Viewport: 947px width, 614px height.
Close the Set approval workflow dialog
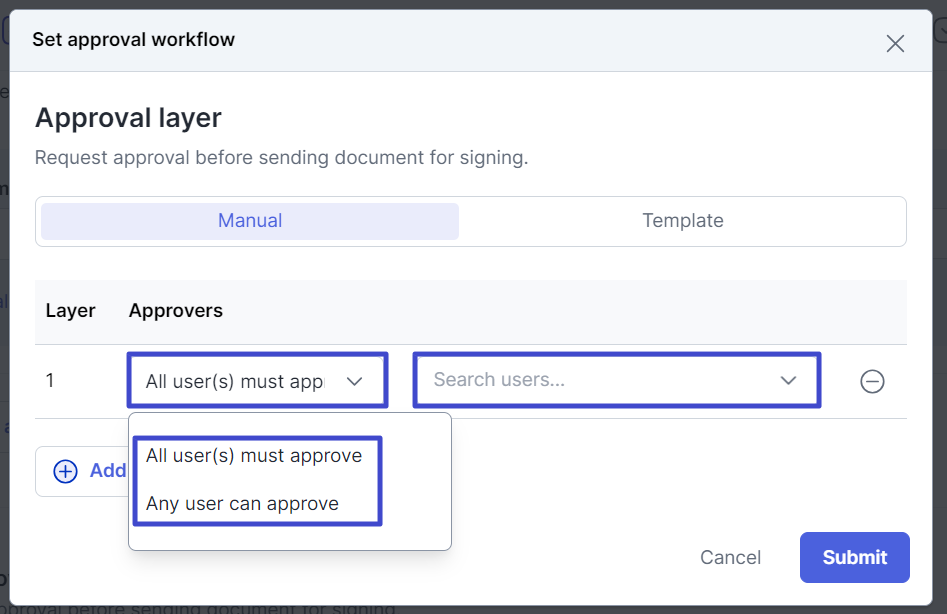(x=895, y=43)
